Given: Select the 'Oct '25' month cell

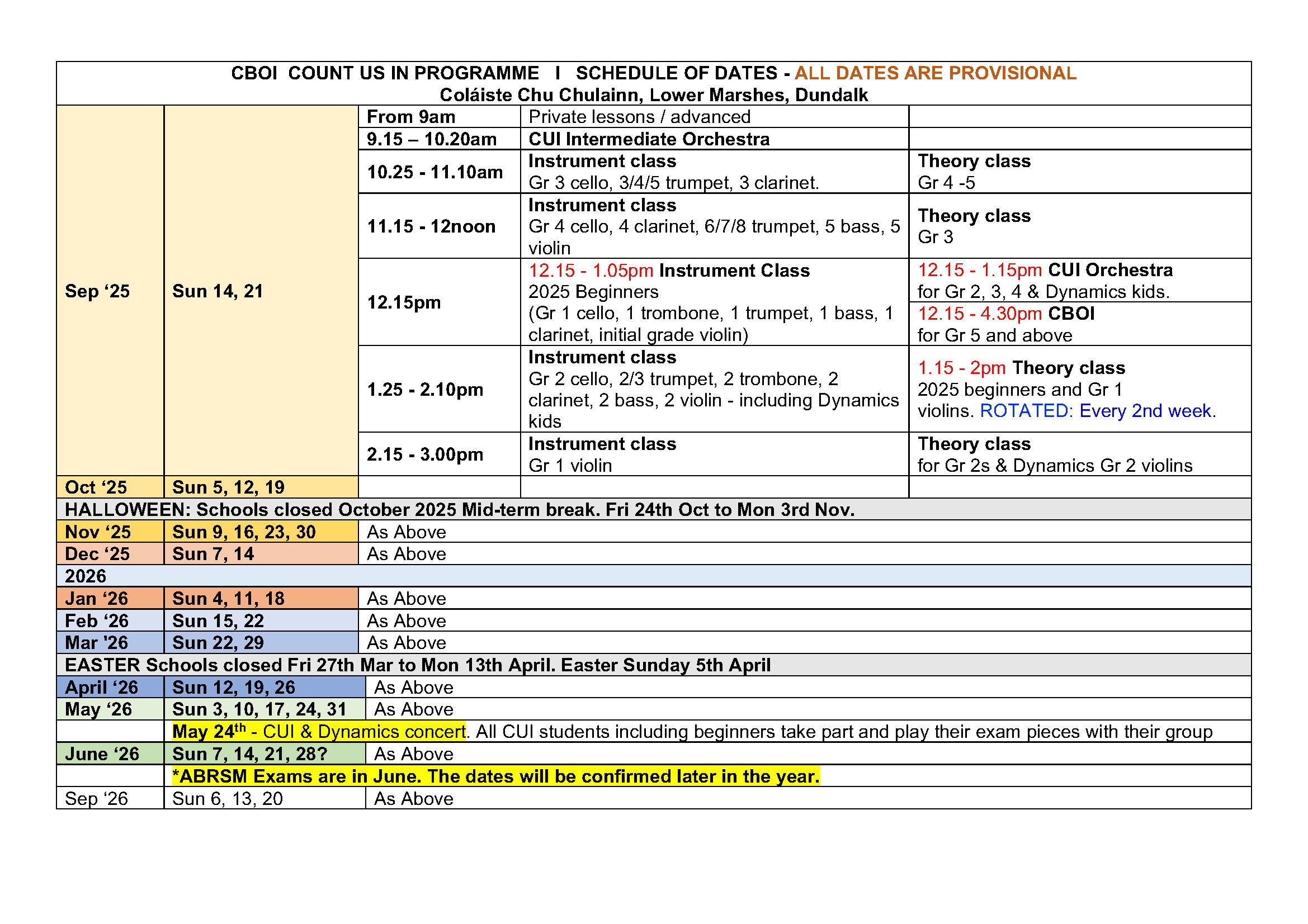Looking at the screenshot, I should click(96, 488).
